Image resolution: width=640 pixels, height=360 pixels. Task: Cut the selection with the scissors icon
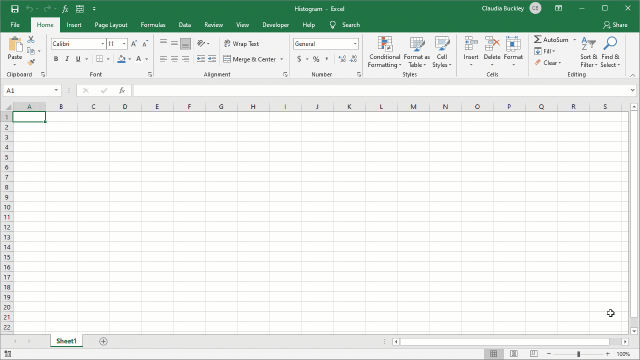coord(31,40)
